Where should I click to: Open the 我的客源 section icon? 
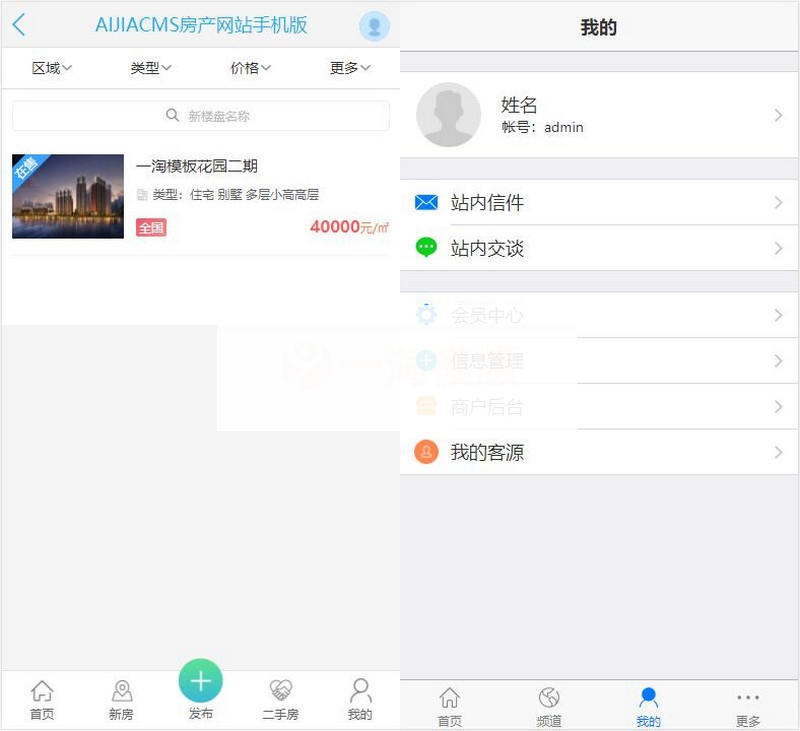428,451
